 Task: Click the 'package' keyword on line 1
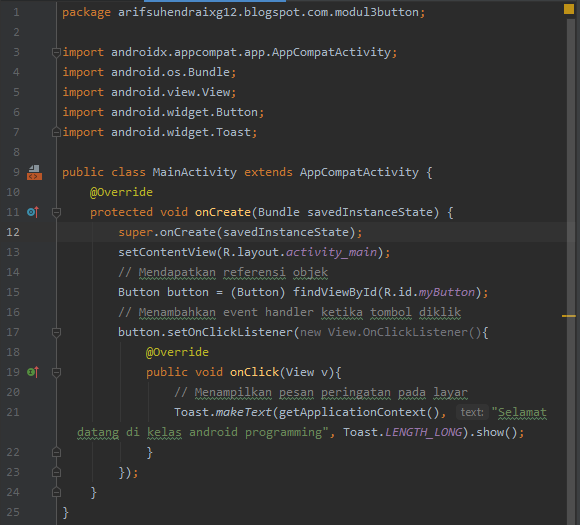click(86, 13)
